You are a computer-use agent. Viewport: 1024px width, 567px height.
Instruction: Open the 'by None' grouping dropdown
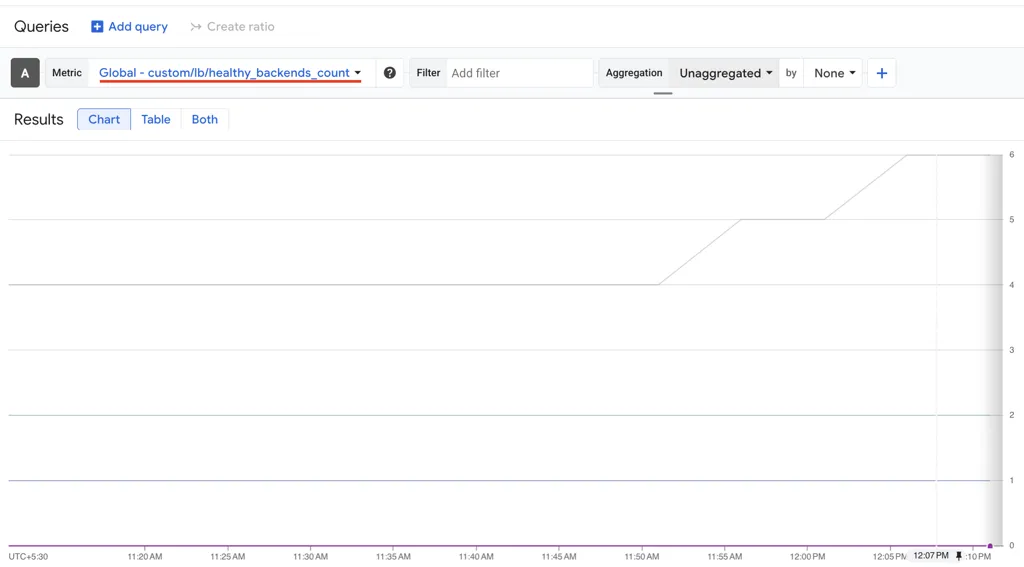coord(834,73)
